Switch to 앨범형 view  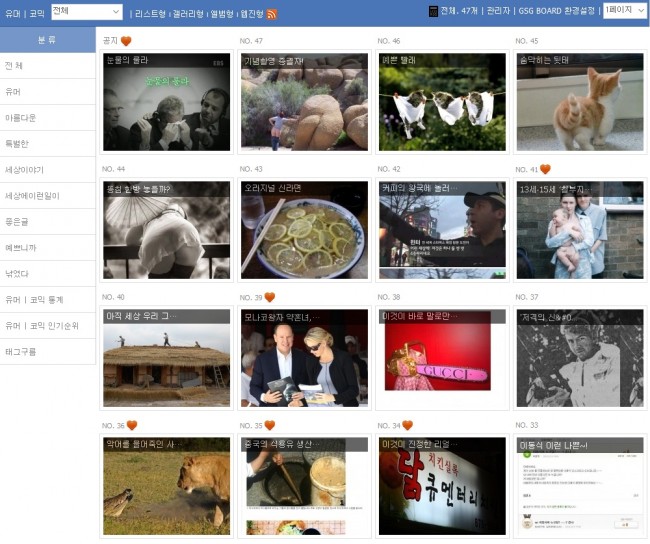pos(222,14)
